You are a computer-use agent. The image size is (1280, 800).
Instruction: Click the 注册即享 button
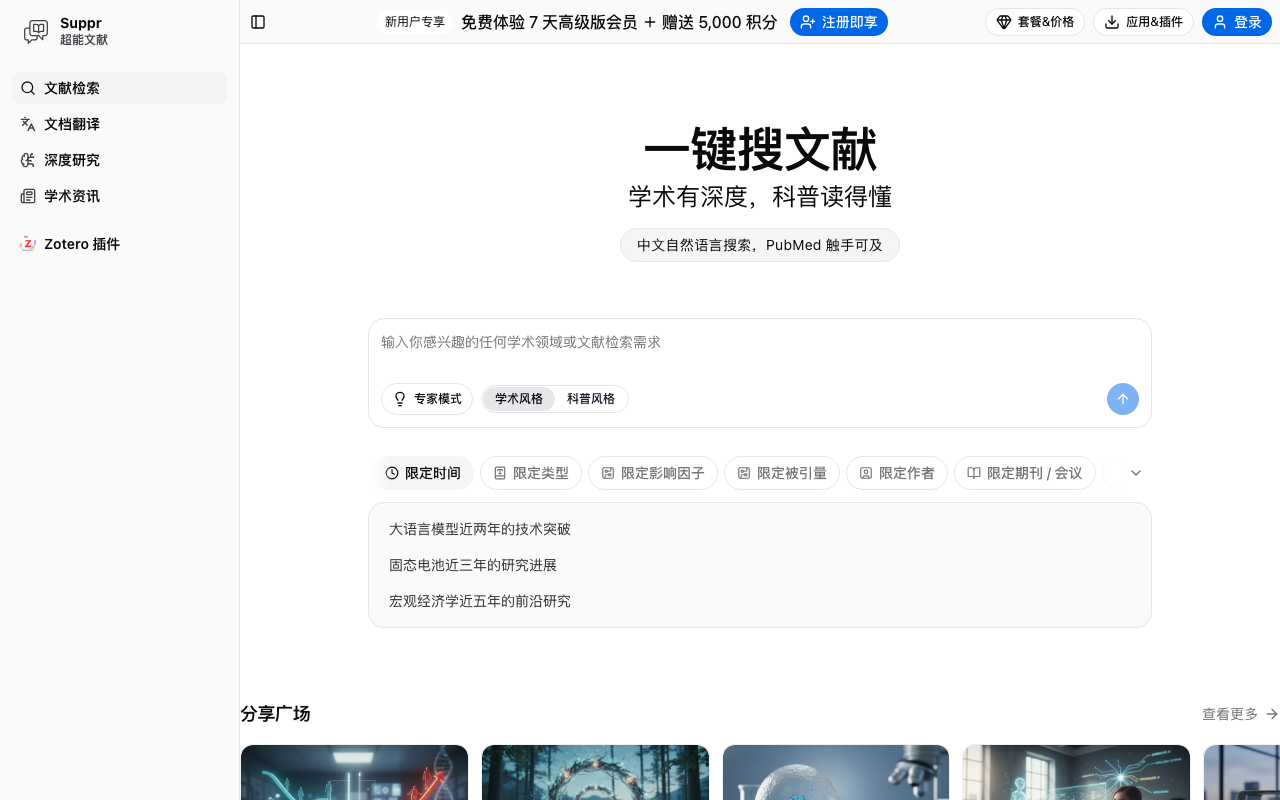pyautogui.click(x=838, y=22)
